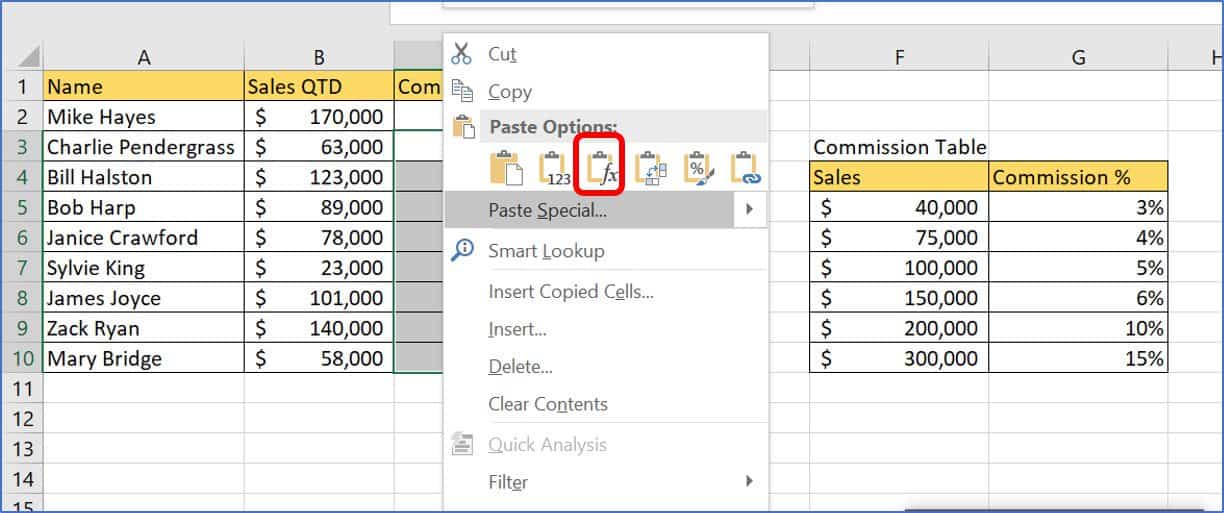Screen dimensions: 1224x513
Task: Select the Bob Harp cell
Action: coord(144,207)
